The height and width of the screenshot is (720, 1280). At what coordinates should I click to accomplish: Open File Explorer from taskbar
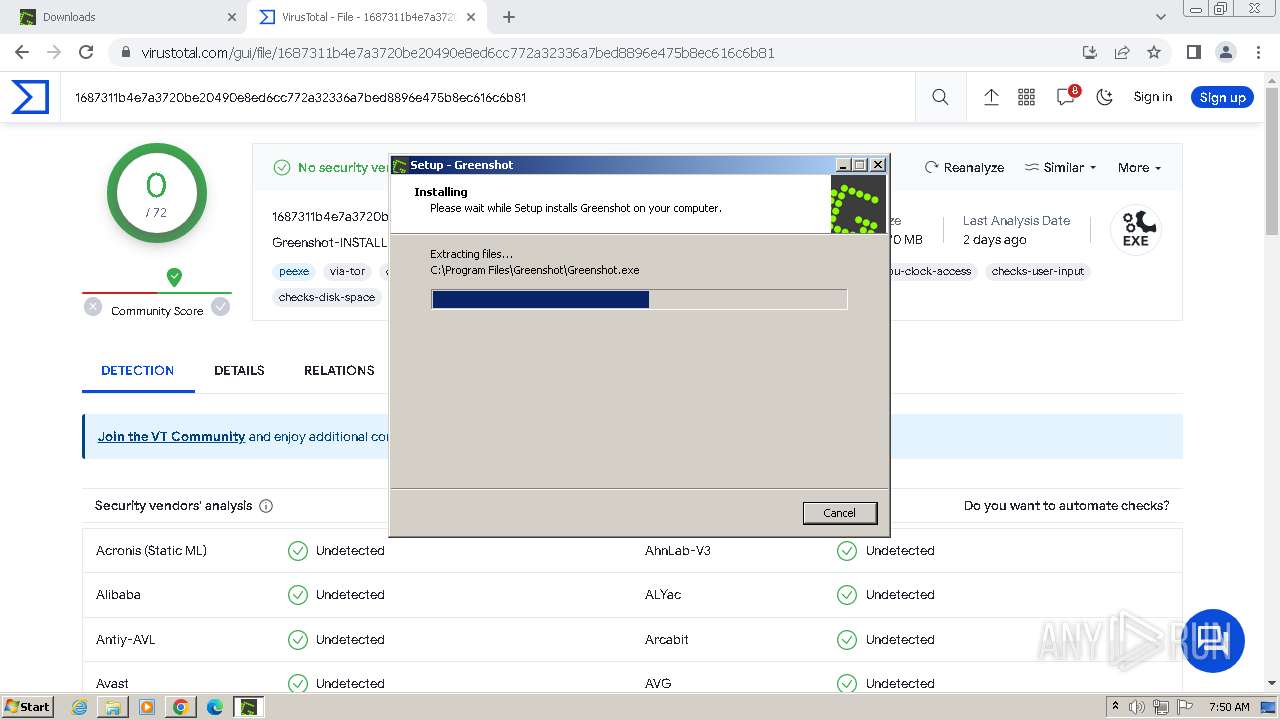coord(113,707)
